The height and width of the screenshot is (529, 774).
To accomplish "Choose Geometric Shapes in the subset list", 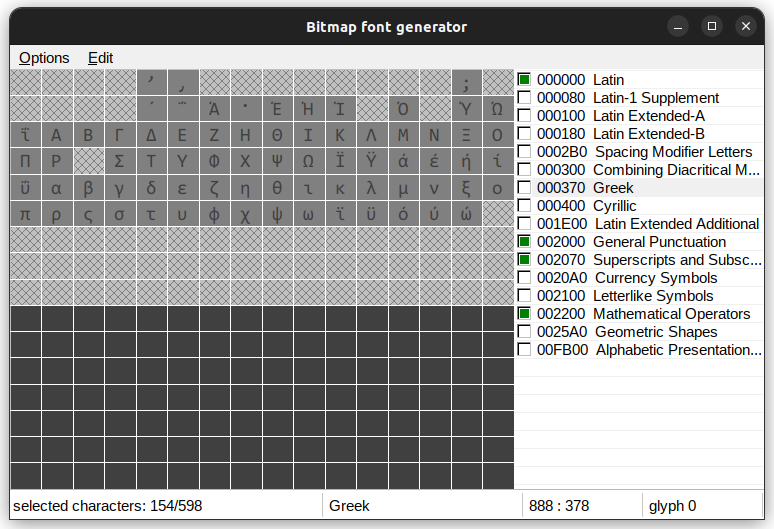I will [655, 332].
